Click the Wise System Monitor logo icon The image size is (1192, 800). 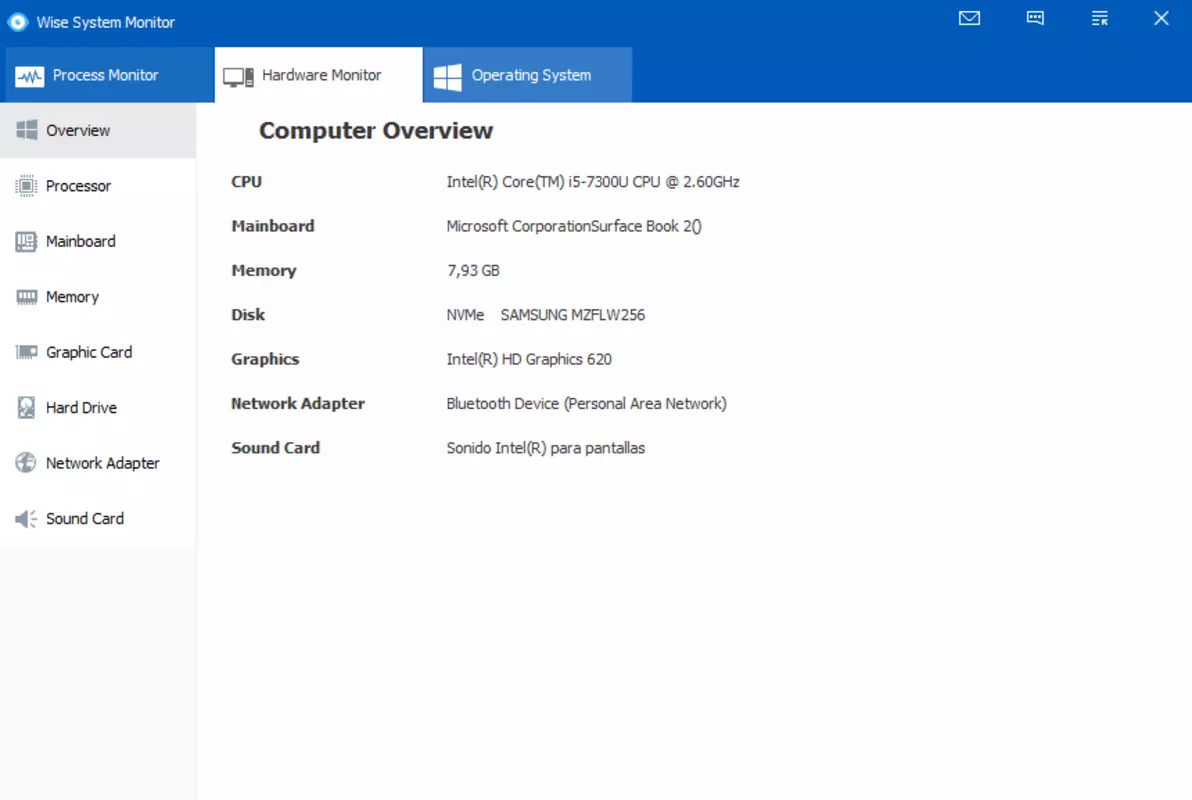tap(17, 22)
